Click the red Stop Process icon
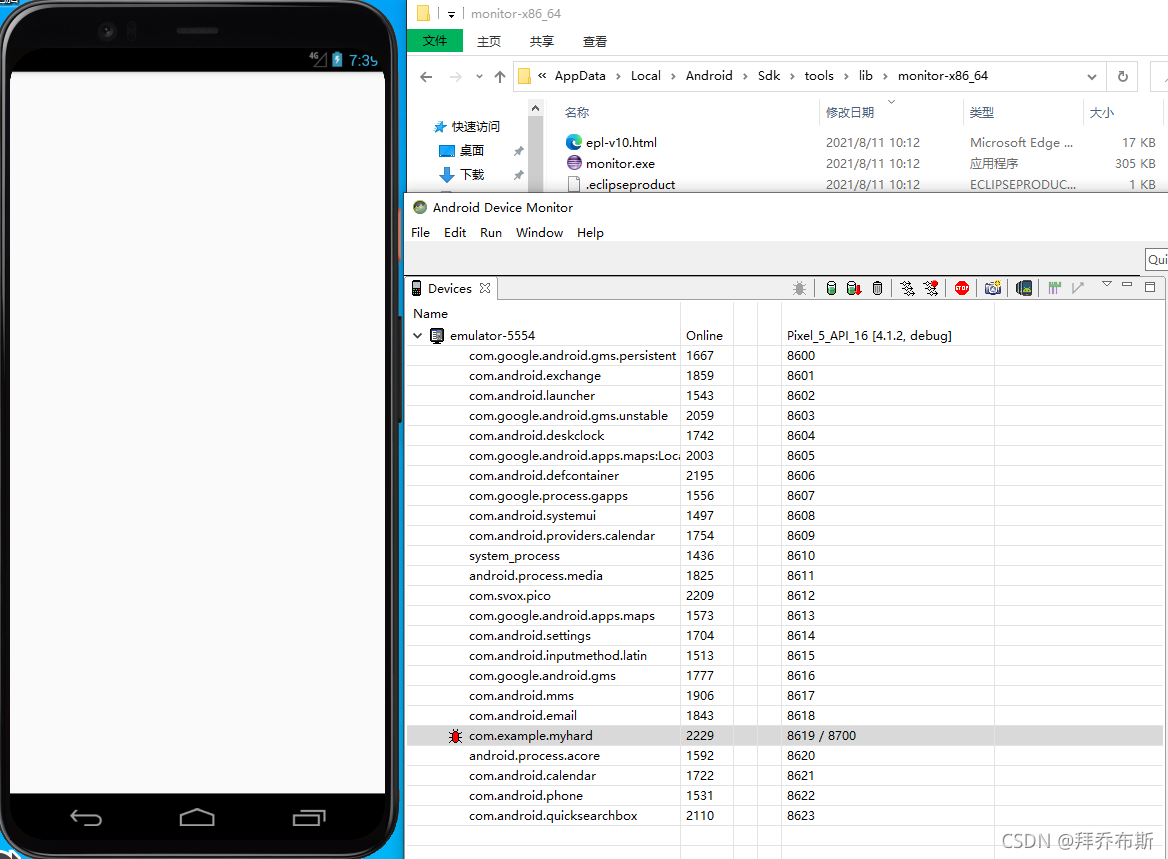 click(962, 288)
